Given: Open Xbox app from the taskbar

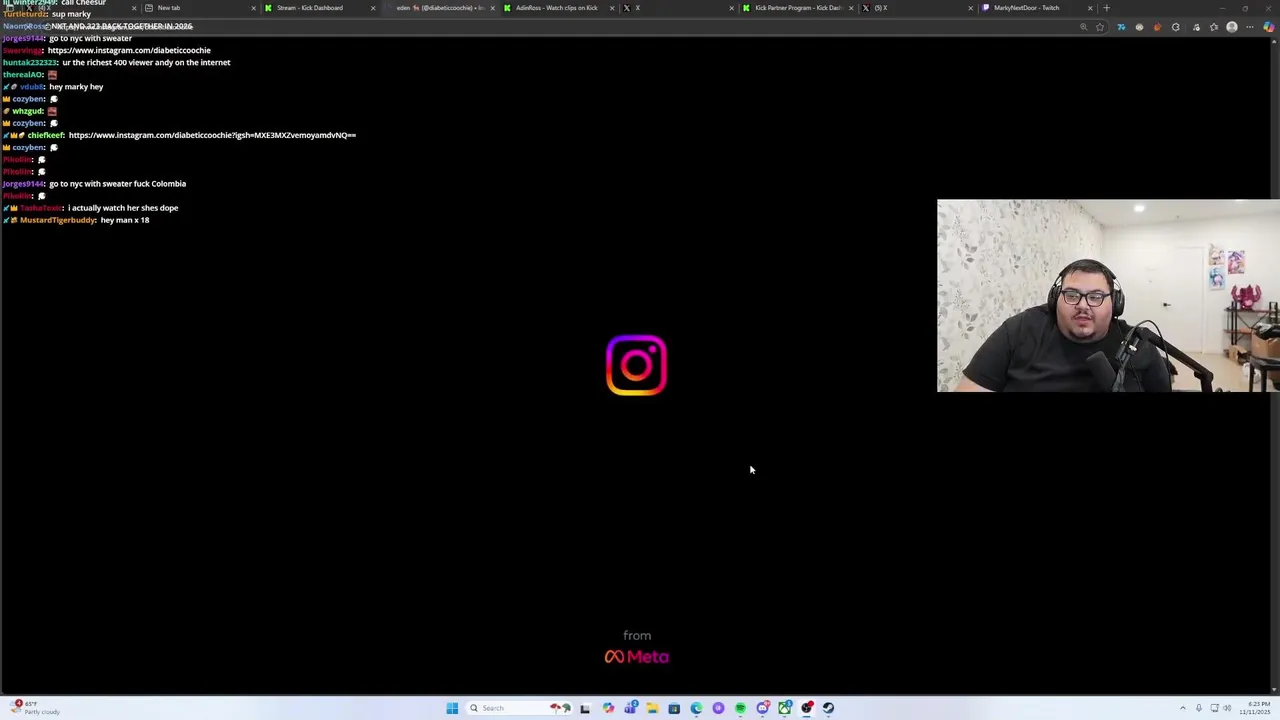Looking at the screenshot, I should pyautogui.click(x=785, y=708).
